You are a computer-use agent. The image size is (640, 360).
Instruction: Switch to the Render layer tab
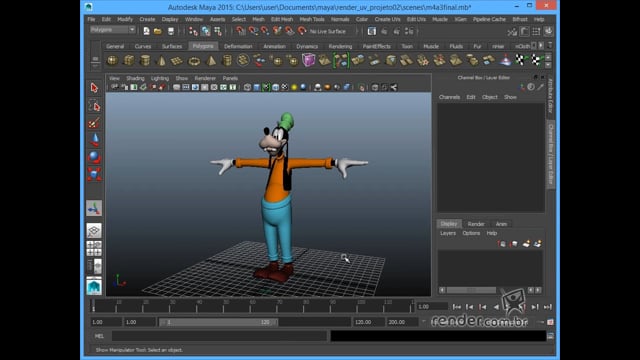click(476, 224)
